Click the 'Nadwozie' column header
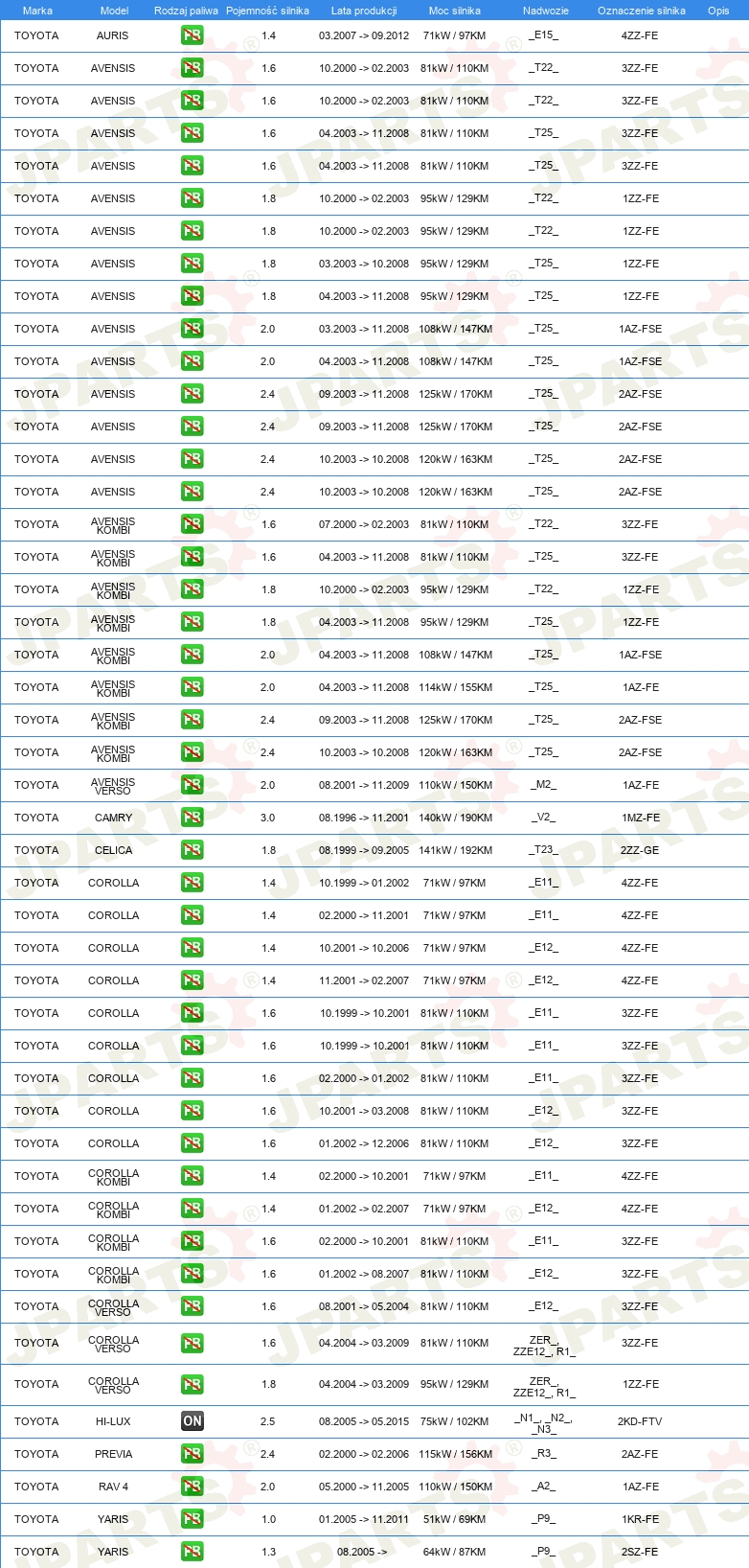 pyautogui.click(x=546, y=11)
